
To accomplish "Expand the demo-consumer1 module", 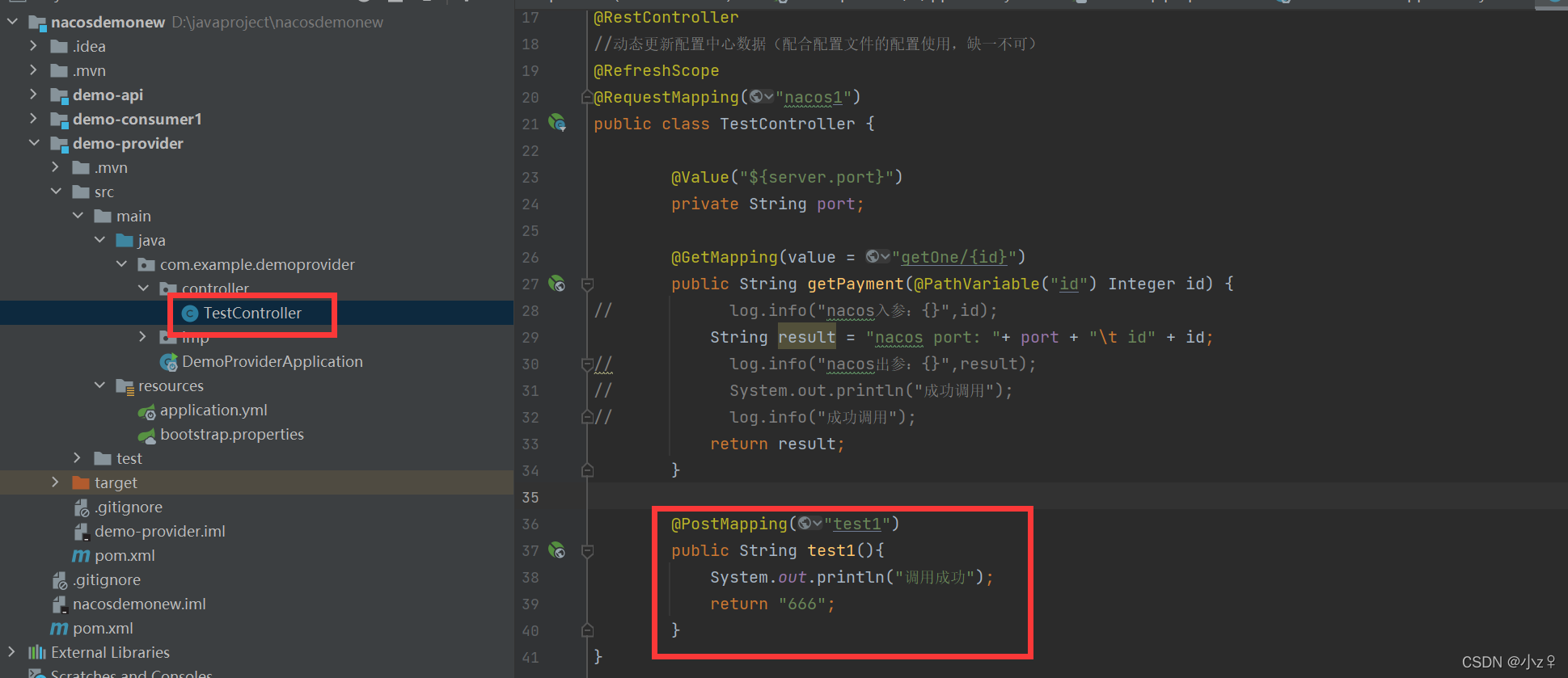I will 34,119.
